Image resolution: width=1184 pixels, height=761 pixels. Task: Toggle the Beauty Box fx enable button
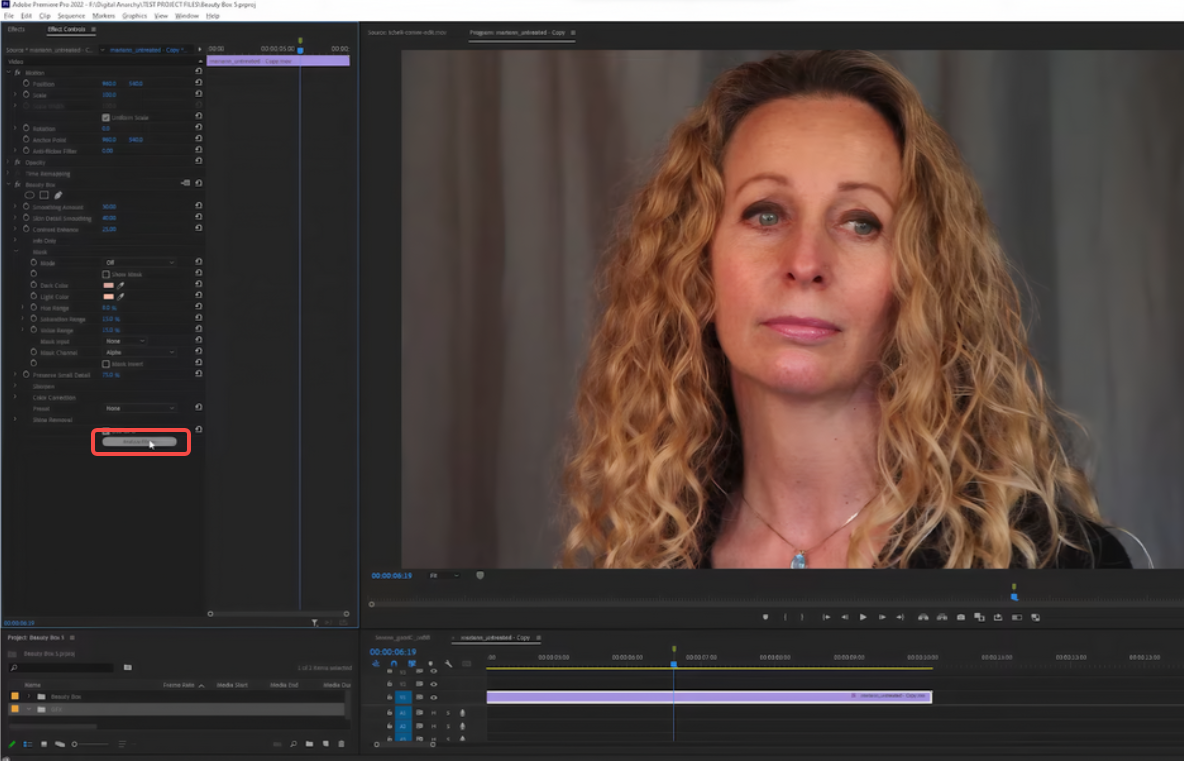(x=17, y=184)
